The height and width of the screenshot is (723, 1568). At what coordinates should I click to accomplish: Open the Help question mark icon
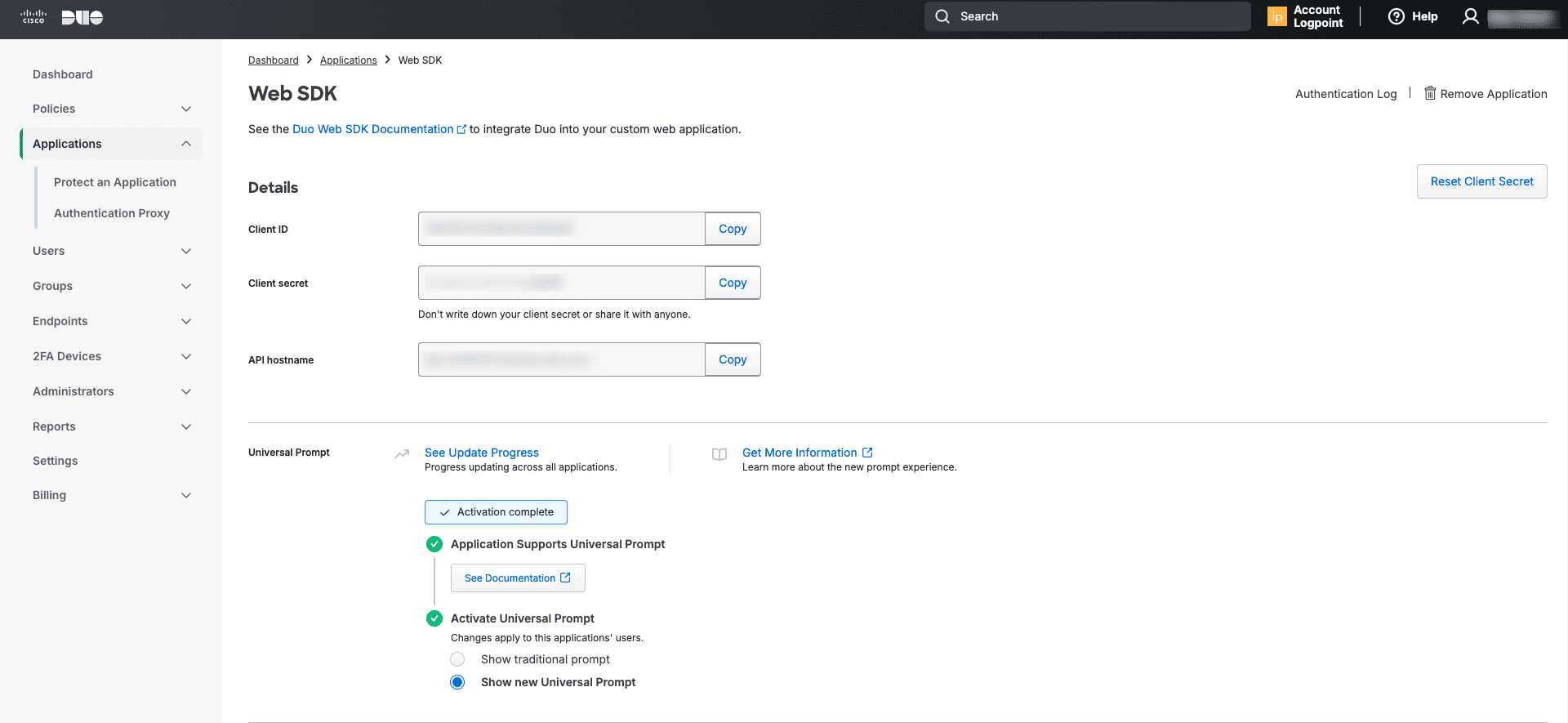coord(1396,16)
